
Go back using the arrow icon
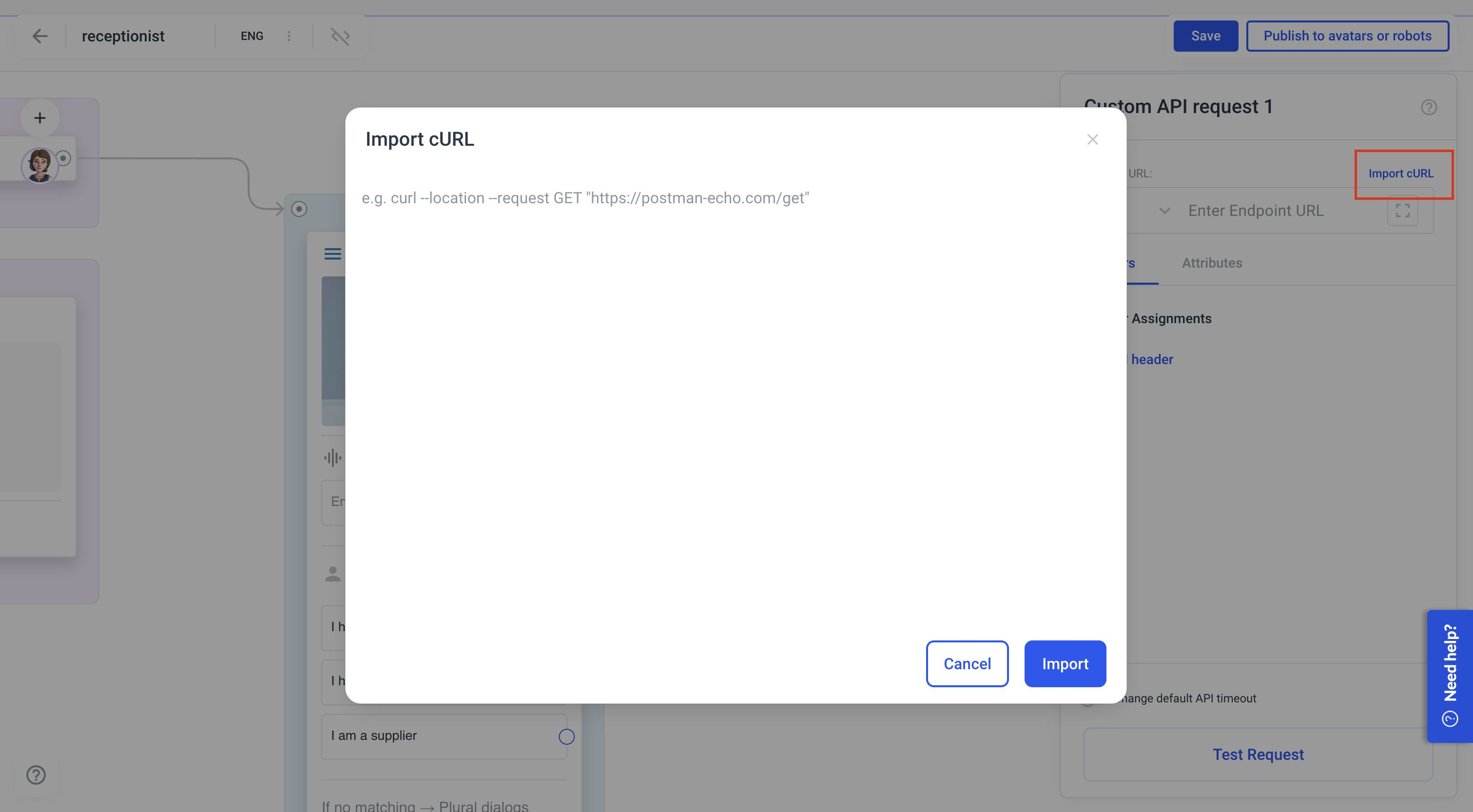tap(40, 36)
